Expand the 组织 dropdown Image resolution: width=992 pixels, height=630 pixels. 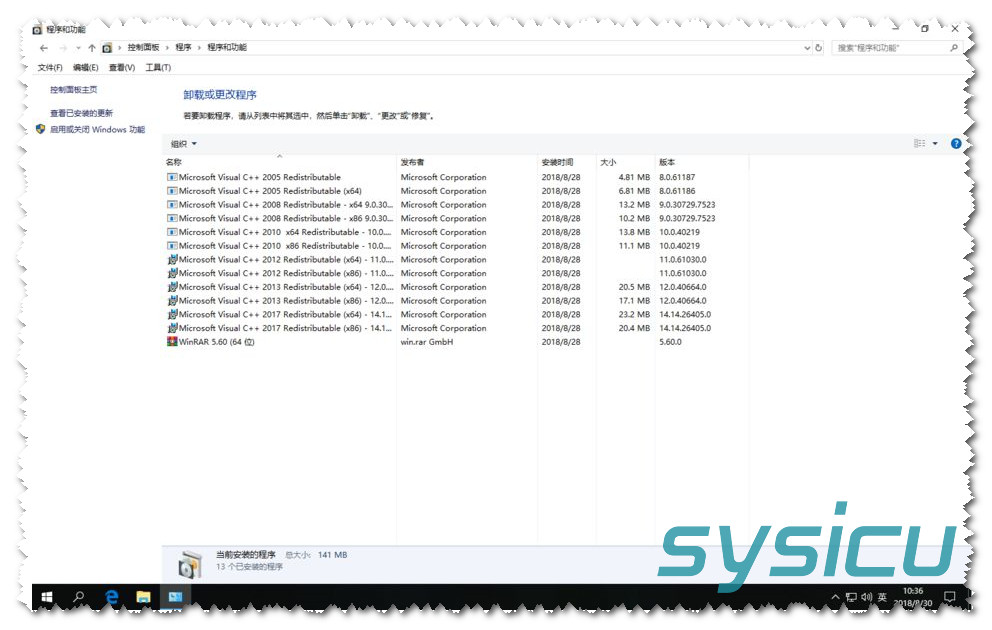point(183,144)
